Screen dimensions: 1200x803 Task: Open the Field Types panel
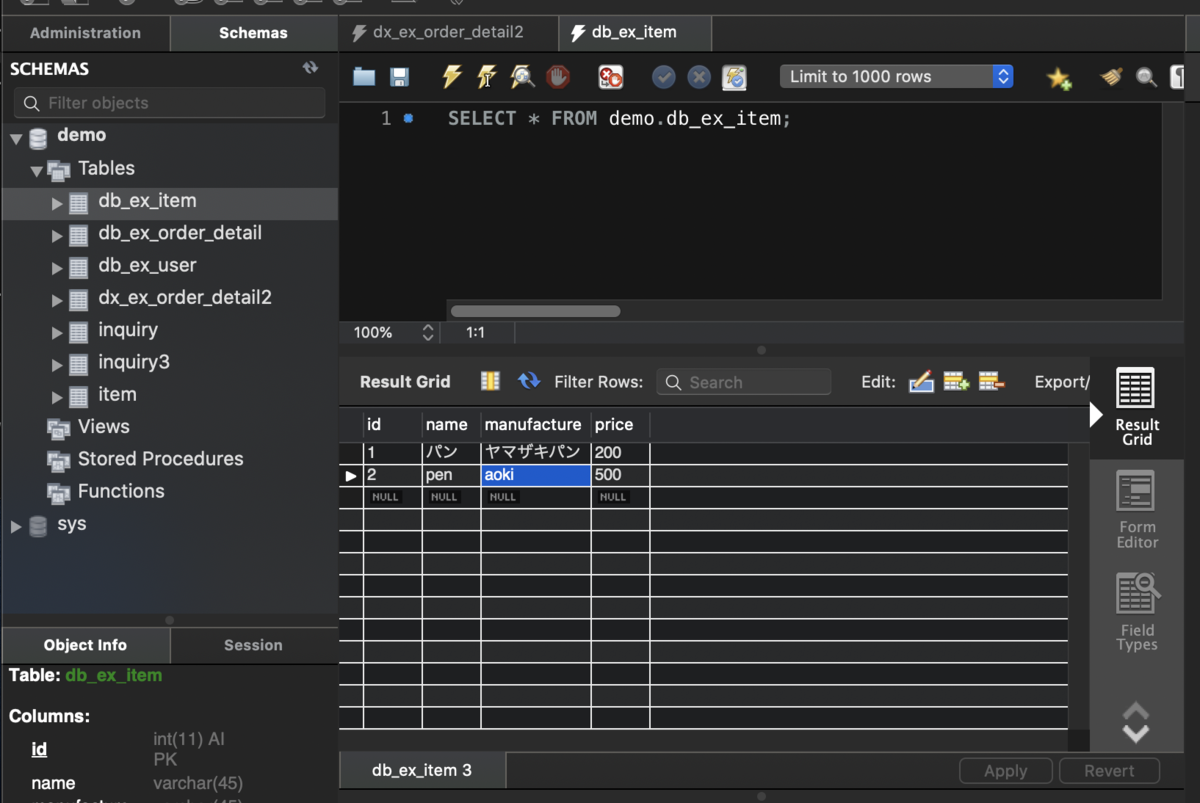(1136, 612)
